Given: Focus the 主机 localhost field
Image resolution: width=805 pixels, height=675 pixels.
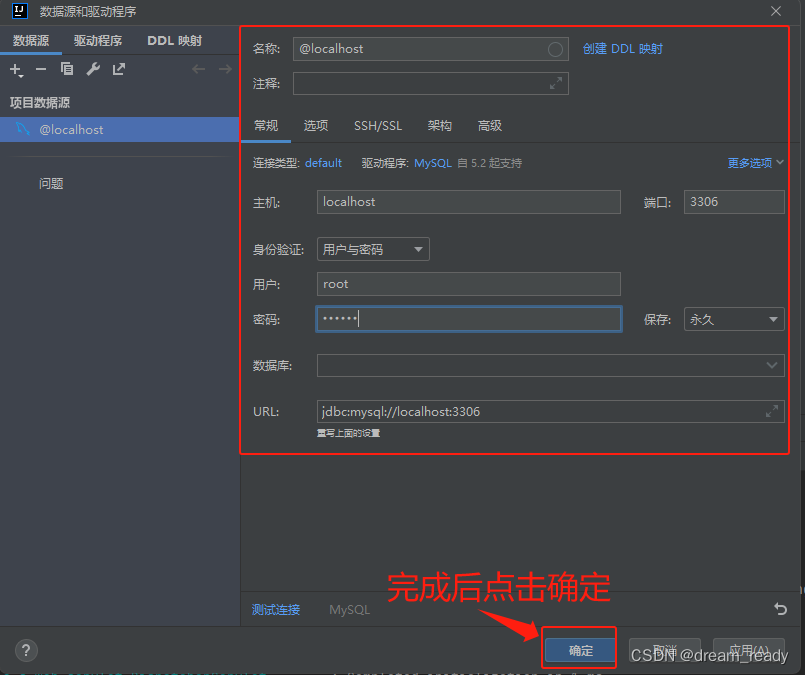Looking at the screenshot, I should point(469,202).
